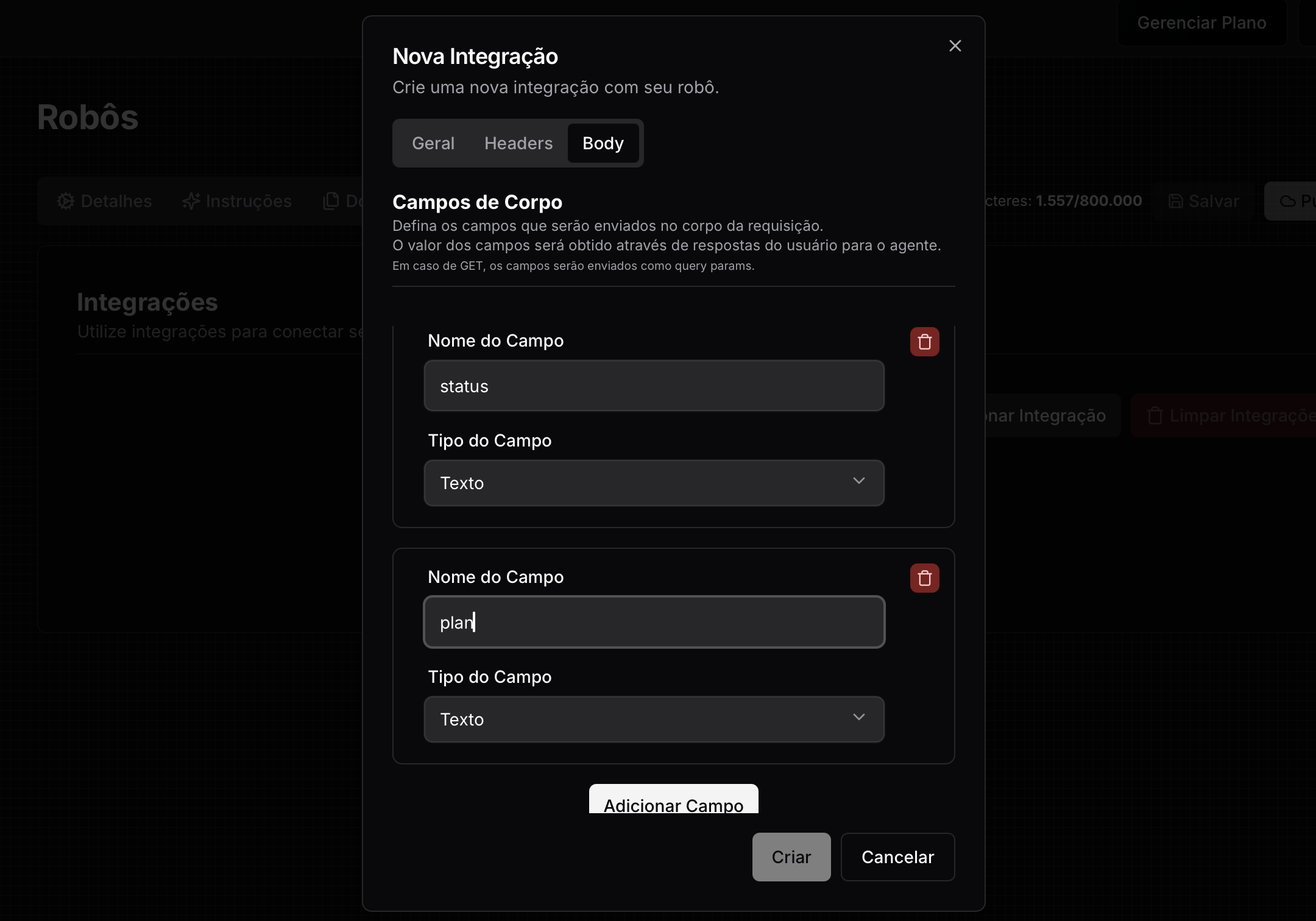The image size is (1316, 921).
Task: Focus the plan field name input
Action: pyautogui.click(x=654, y=622)
